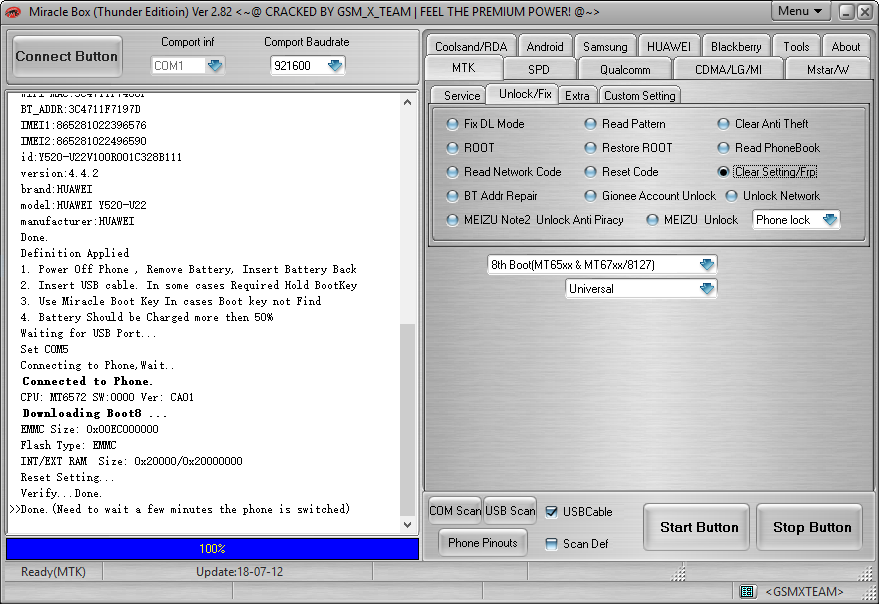Screen dimensions: 879x604
Task: Open the Unlock/Fix sub-tab
Action: [525, 94]
